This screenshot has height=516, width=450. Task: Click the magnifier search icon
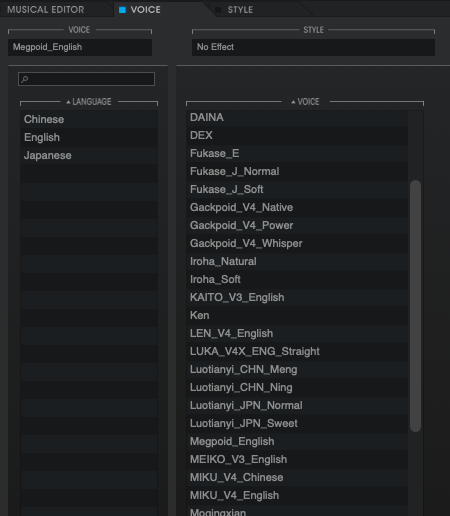[x=24, y=79]
